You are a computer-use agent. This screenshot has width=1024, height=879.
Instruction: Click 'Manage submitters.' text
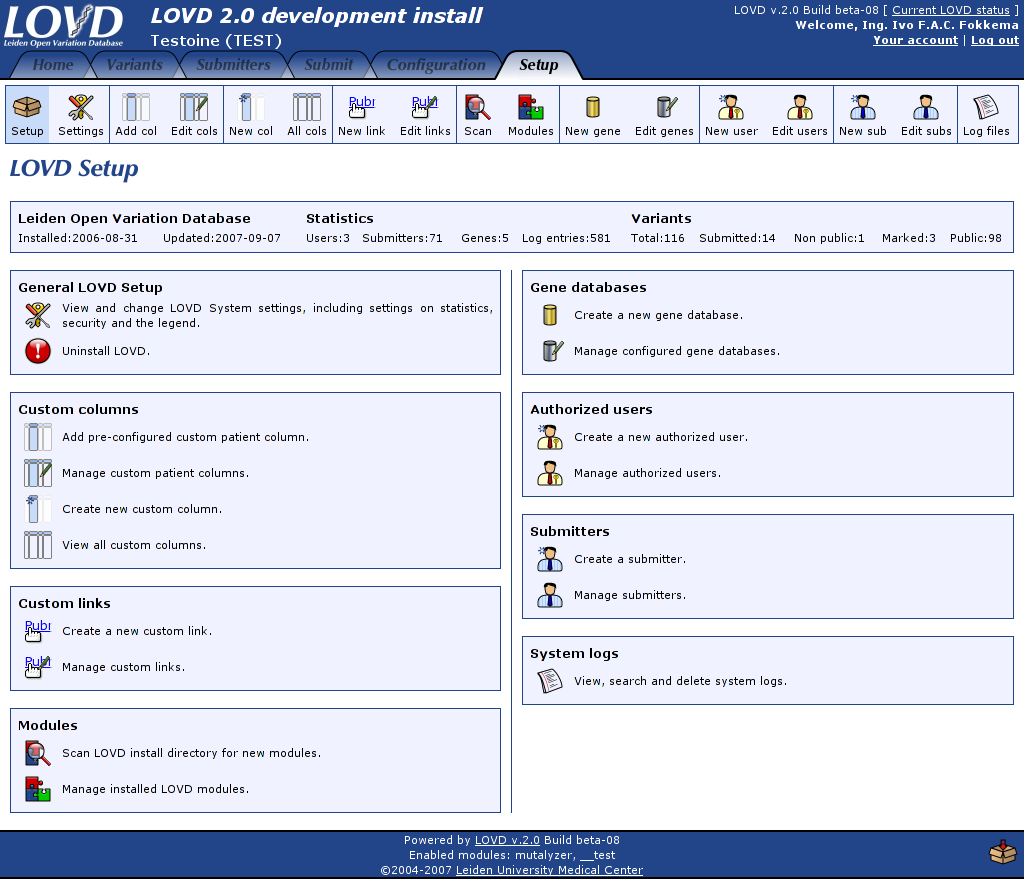pos(630,595)
